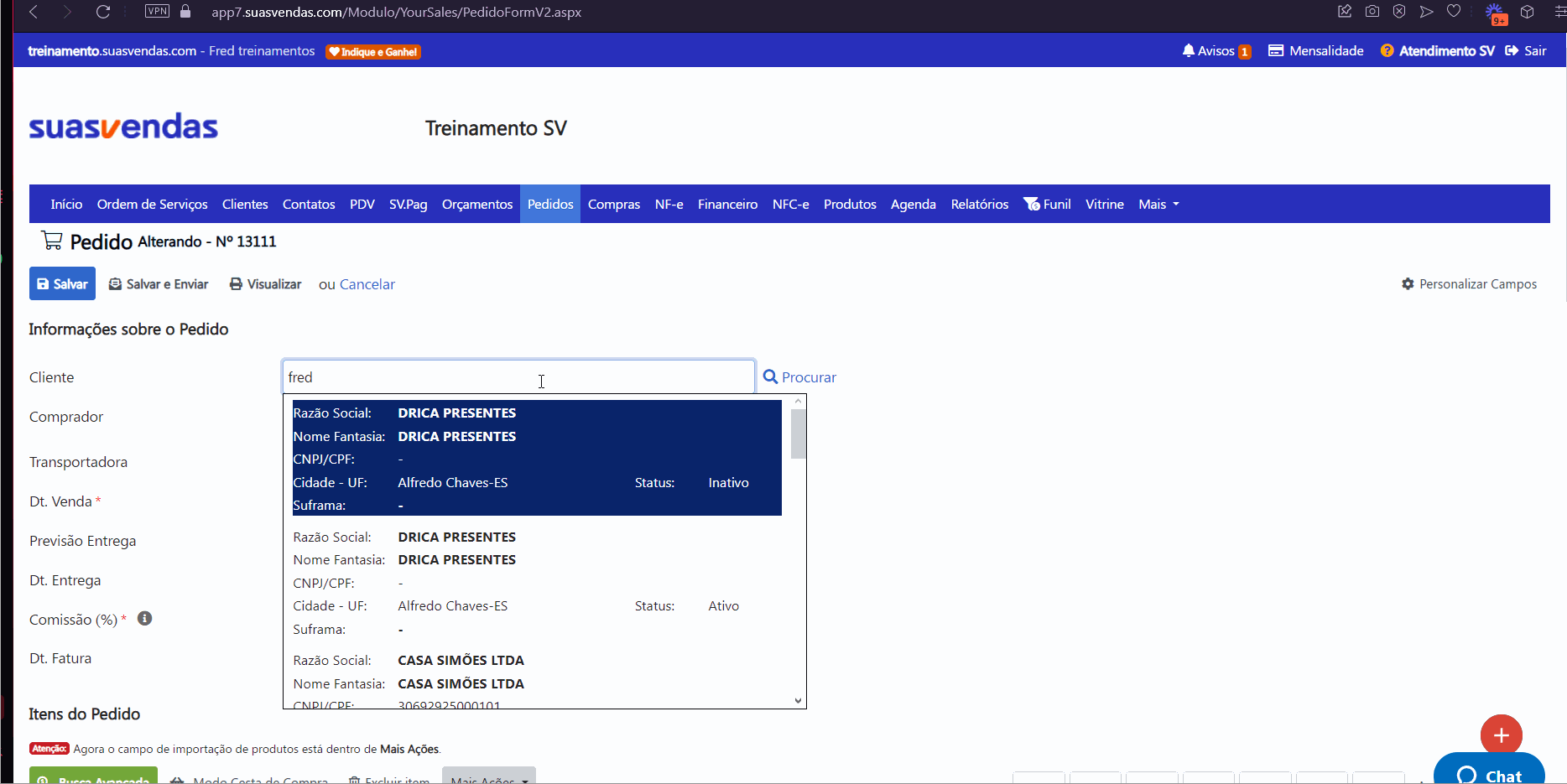Click the padlock site security icon
Screen dimensions: 1567x784
[185, 12]
